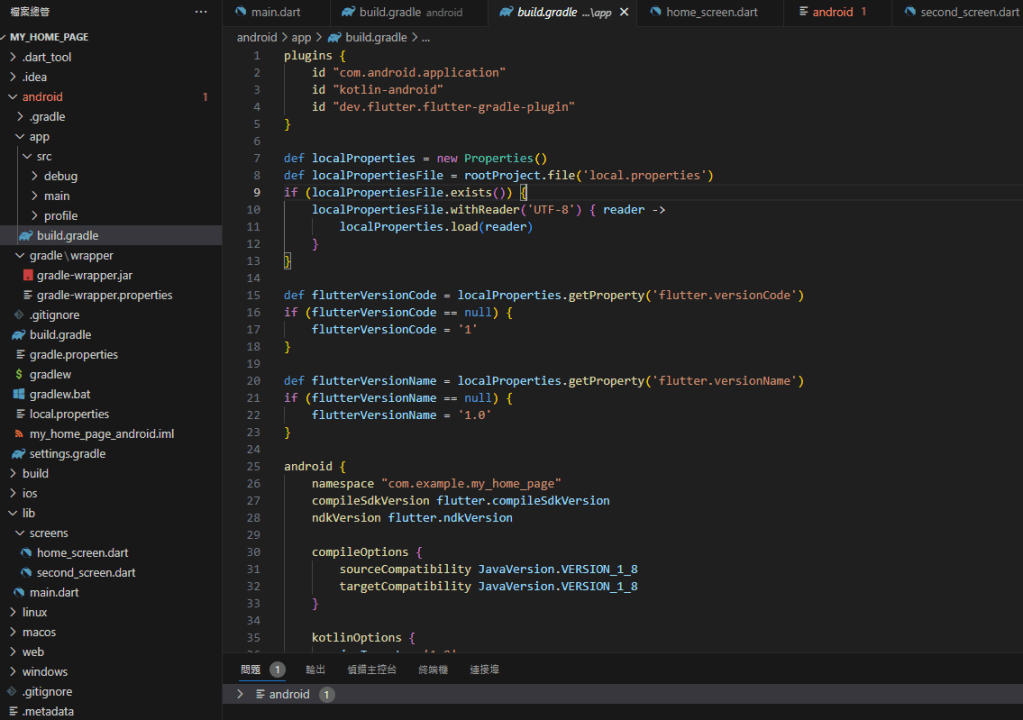Open home_screen.dart in the lib screens folder
The height and width of the screenshot is (720, 1023).
[82, 553]
